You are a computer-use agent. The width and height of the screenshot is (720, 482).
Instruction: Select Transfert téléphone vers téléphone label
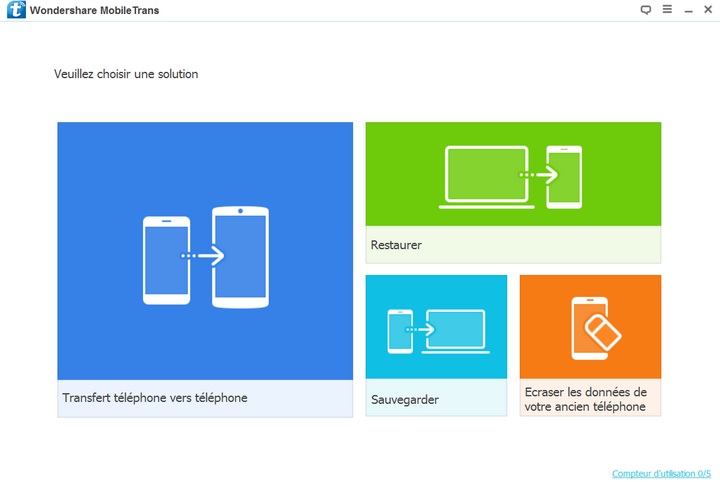[x=155, y=398]
